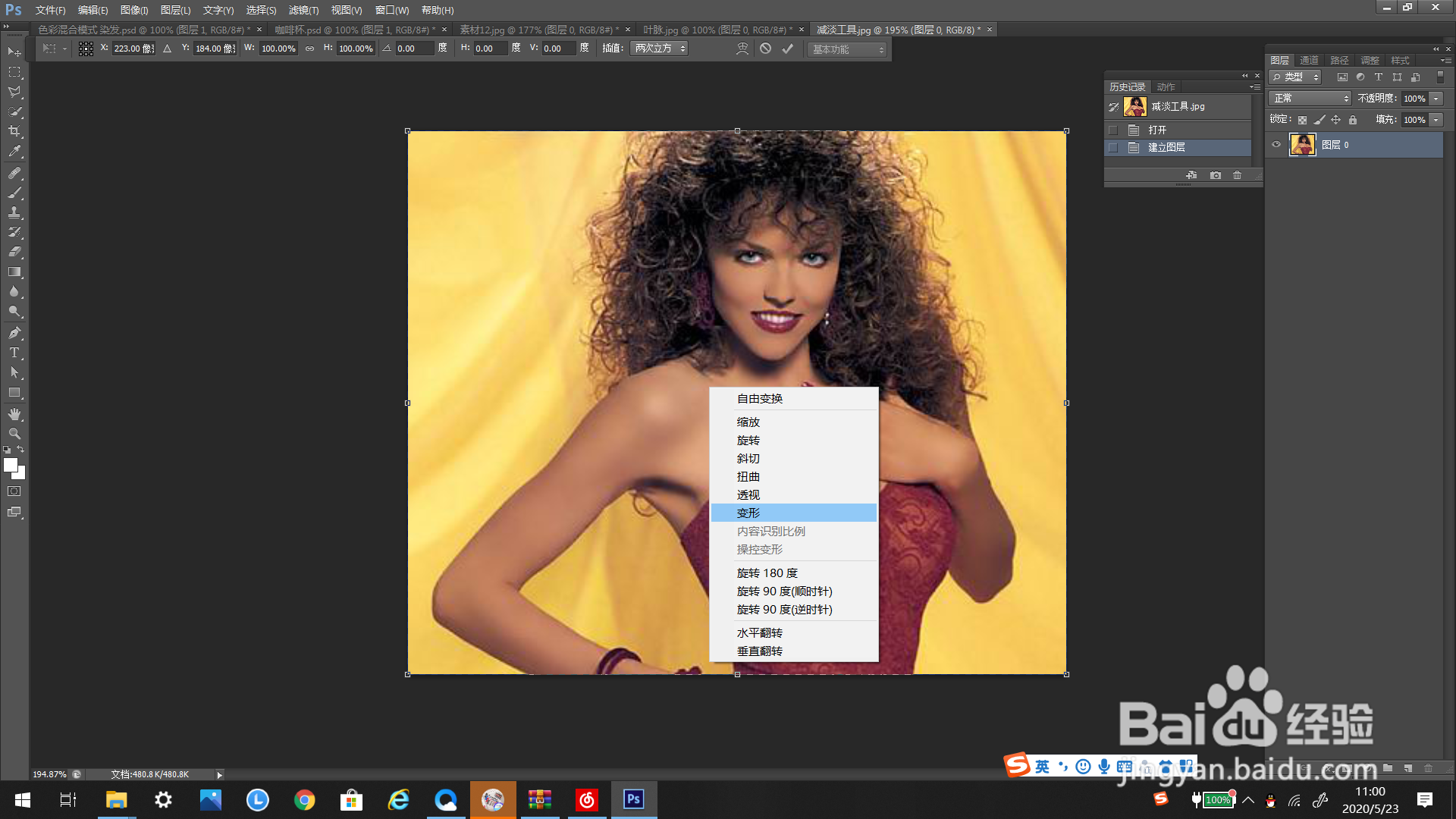The width and height of the screenshot is (1456, 819).
Task: Switch to warp mode icon
Action: tap(742, 49)
